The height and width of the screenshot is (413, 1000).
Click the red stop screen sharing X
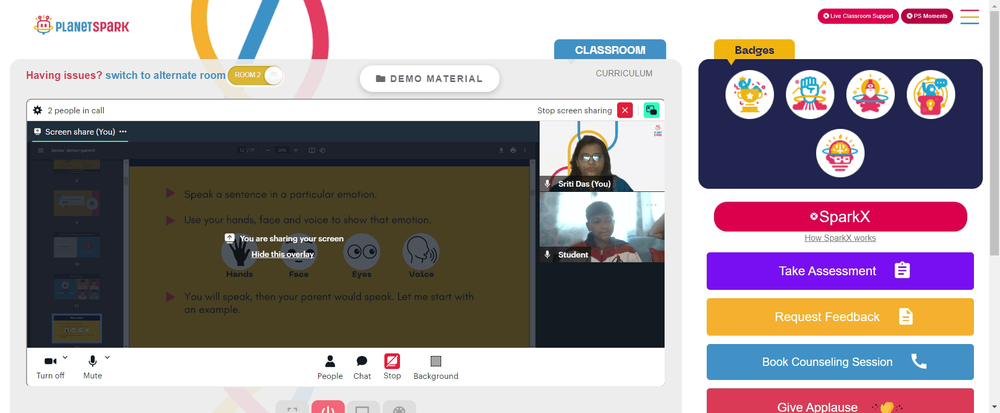pyautogui.click(x=625, y=110)
